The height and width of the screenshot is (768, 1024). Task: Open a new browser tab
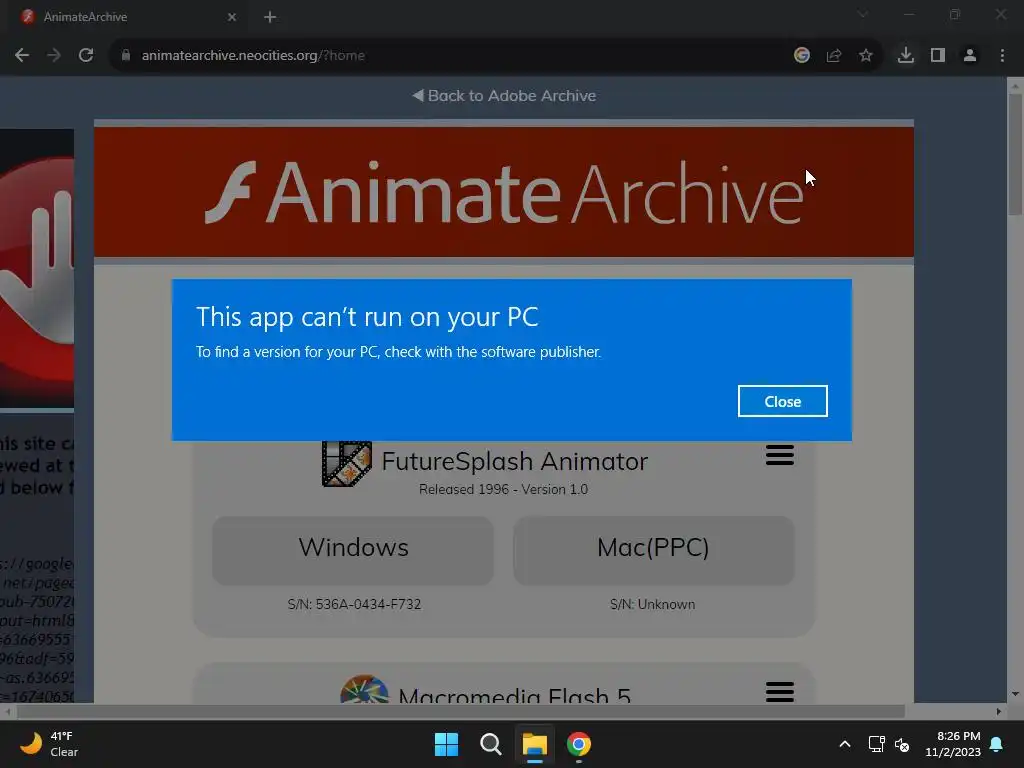270,17
